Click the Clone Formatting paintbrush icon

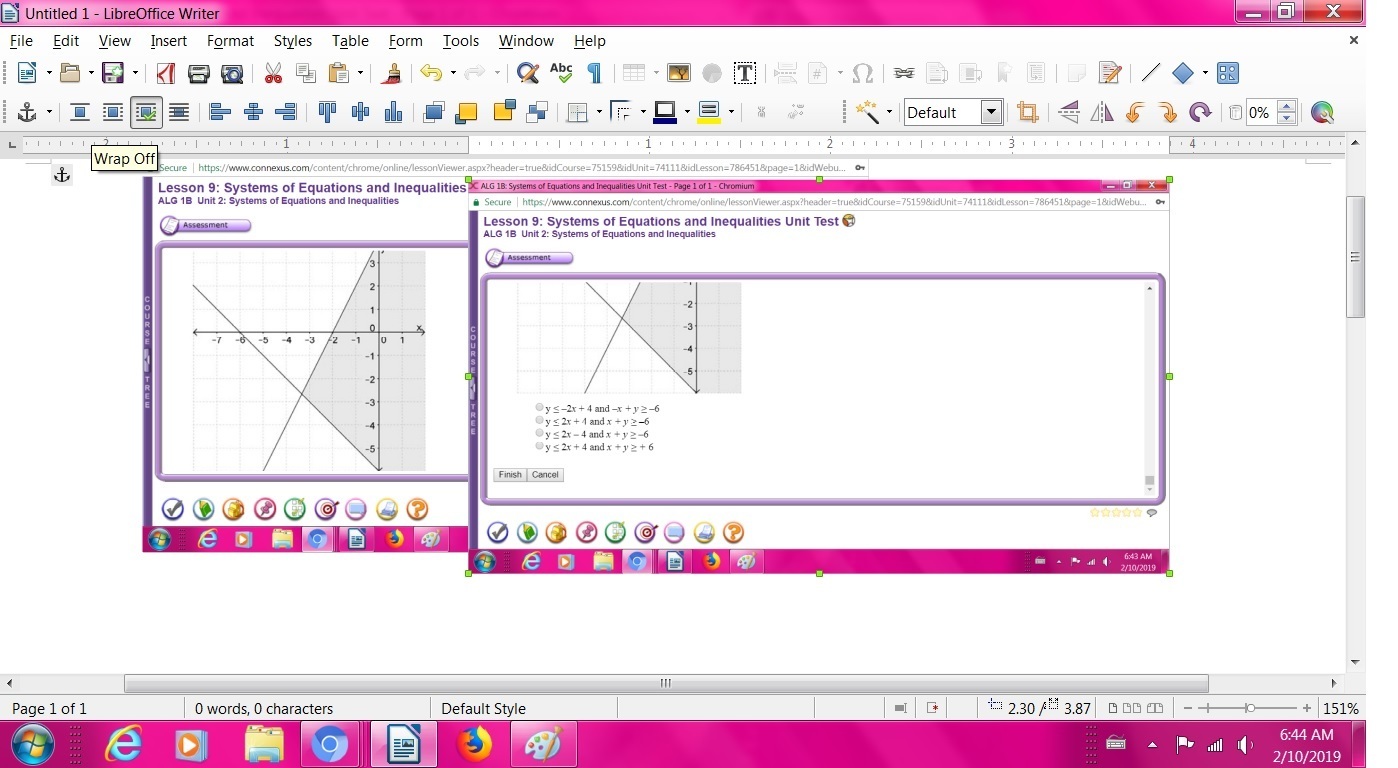pyautogui.click(x=393, y=73)
